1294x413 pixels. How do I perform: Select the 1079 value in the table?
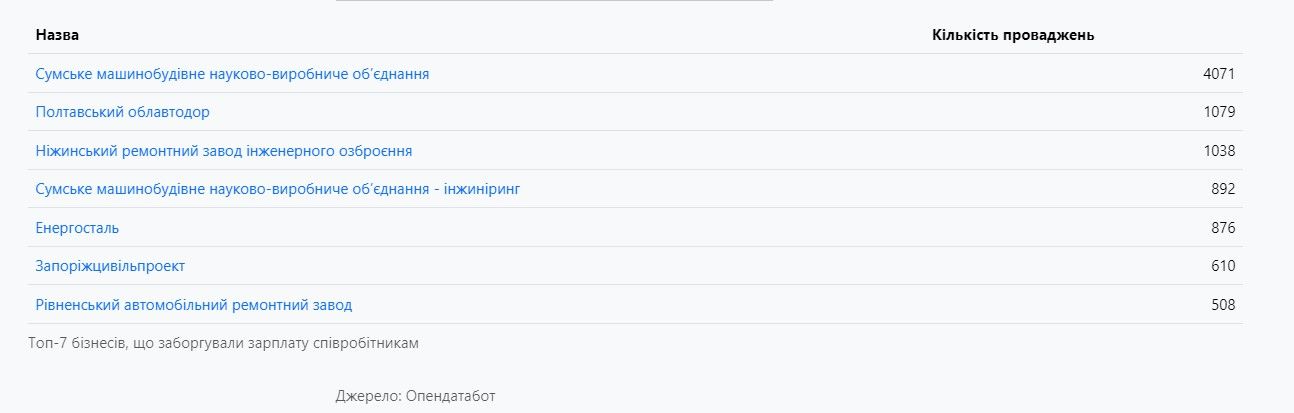(x=1219, y=112)
